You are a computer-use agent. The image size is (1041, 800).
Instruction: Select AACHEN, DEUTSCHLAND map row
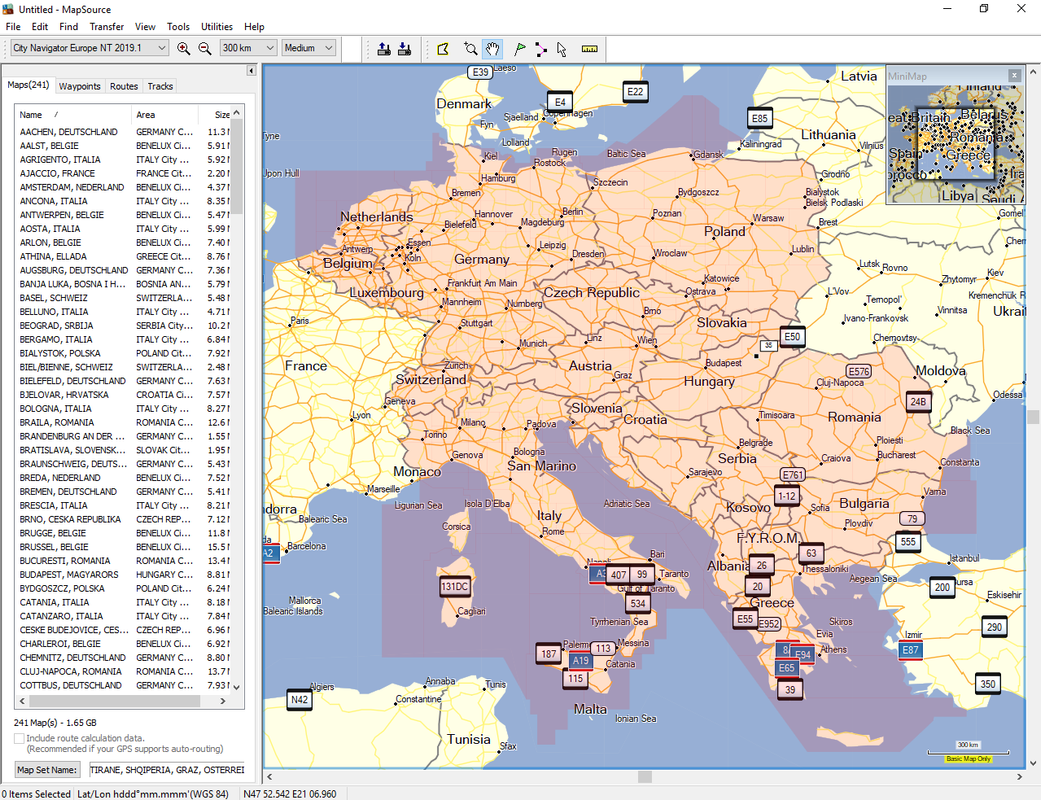tap(123, 132)
